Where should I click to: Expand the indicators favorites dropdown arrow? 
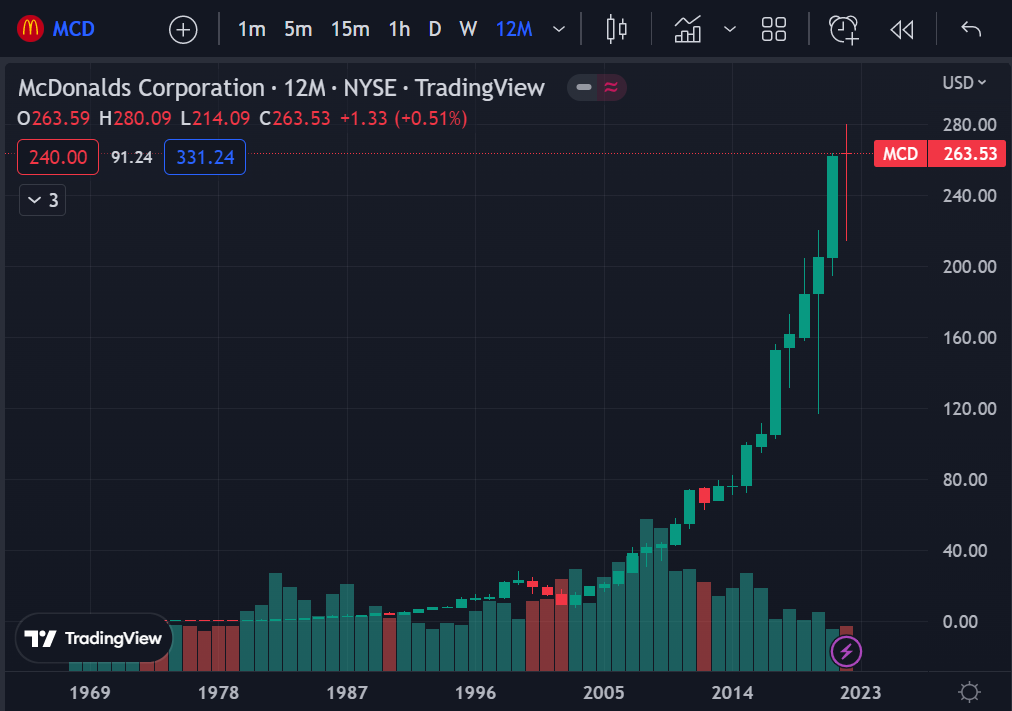730,29
